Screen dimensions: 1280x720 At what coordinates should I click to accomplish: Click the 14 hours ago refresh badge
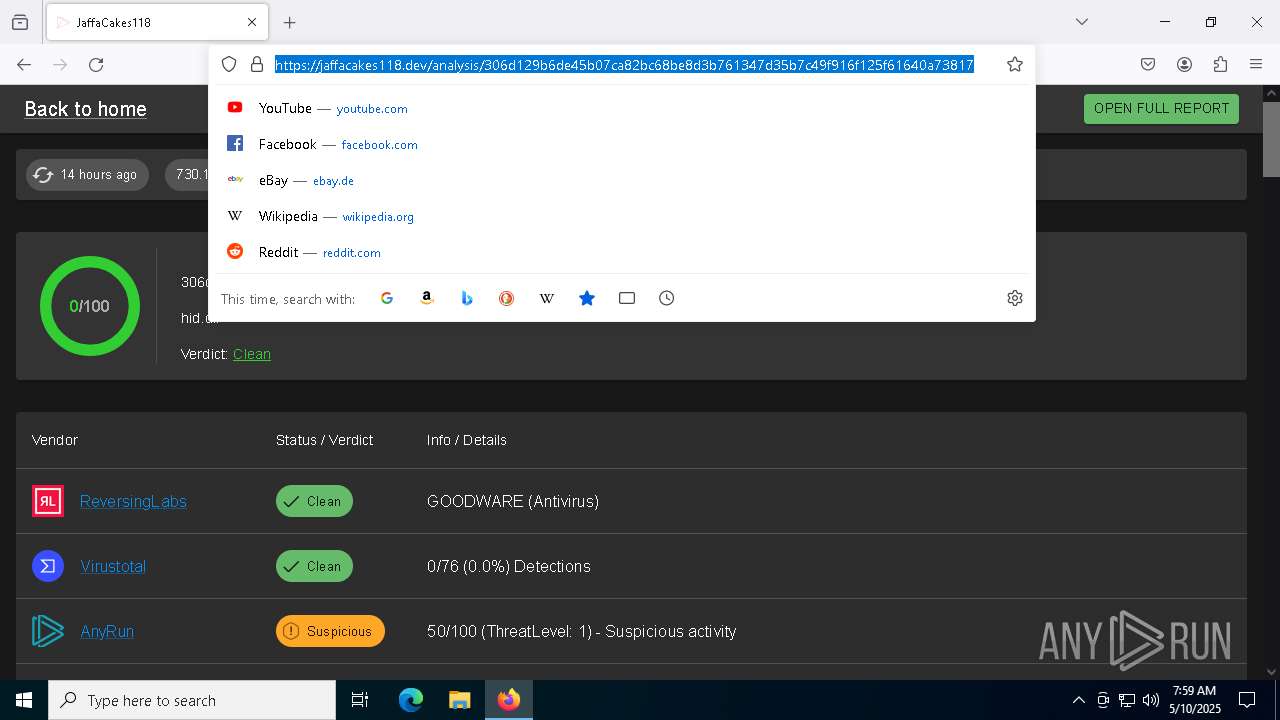[88, 175]
